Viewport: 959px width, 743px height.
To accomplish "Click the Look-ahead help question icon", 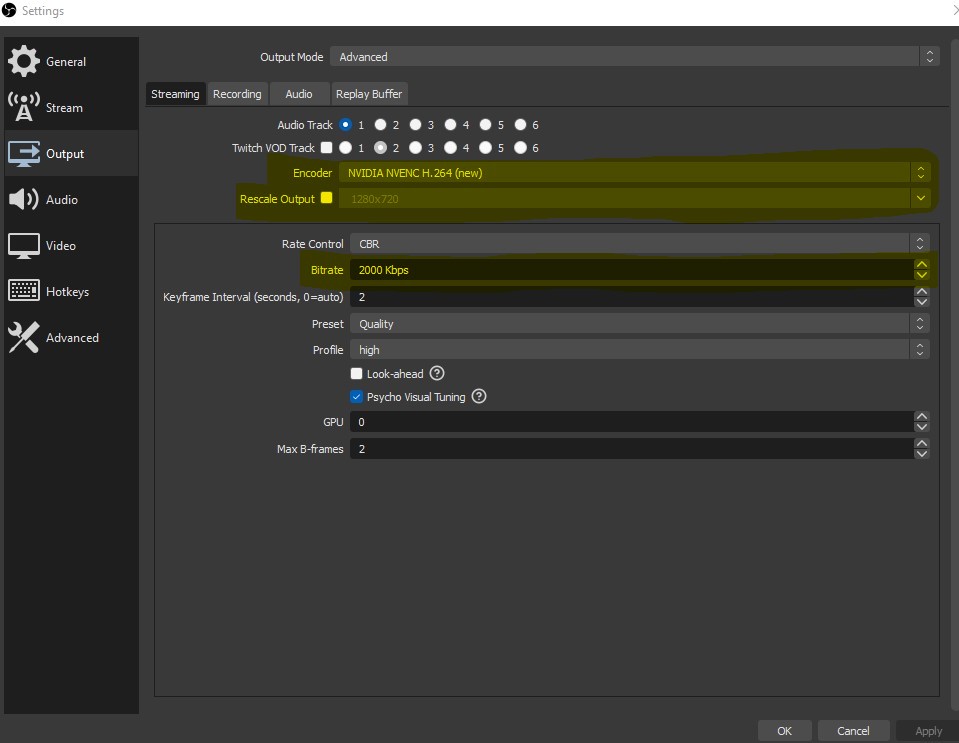I will coord(437,373).
